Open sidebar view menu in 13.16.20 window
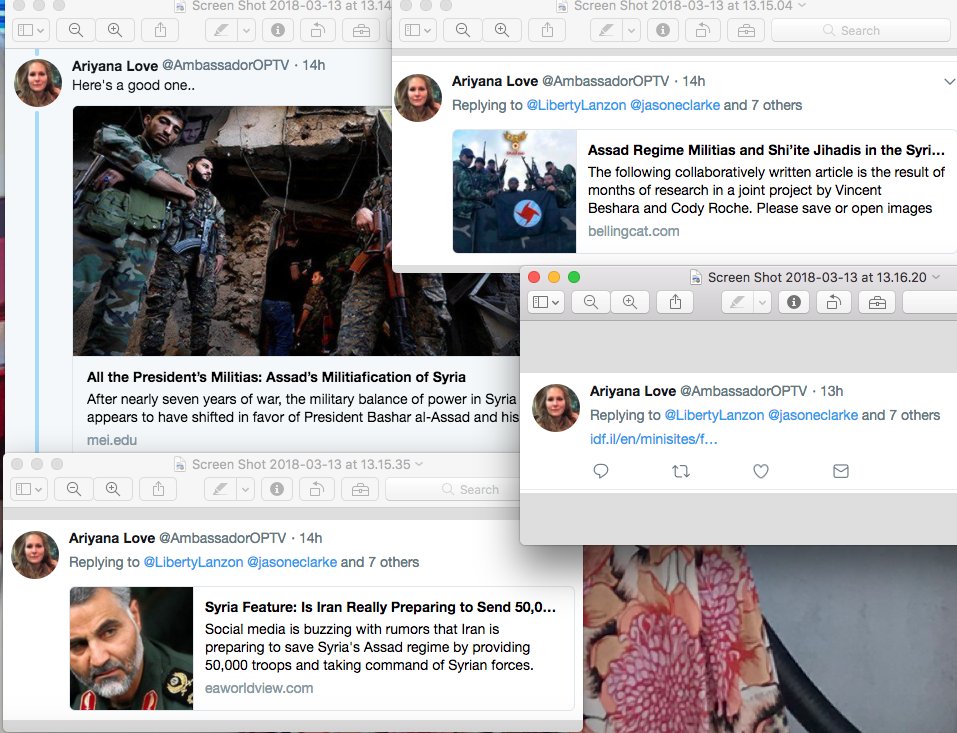Screen dimensions: 957x733 coord(546,302)
